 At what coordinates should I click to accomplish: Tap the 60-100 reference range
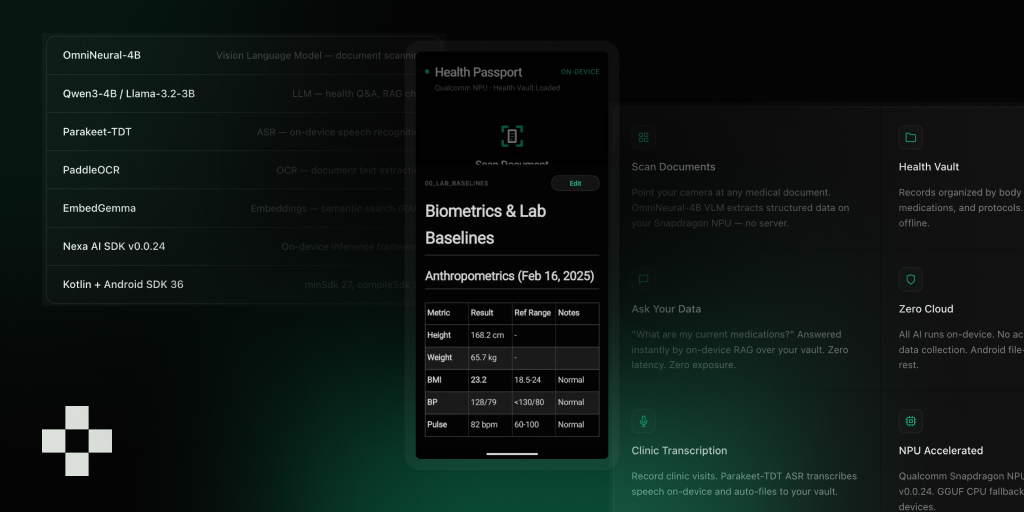tap(527, 424)
